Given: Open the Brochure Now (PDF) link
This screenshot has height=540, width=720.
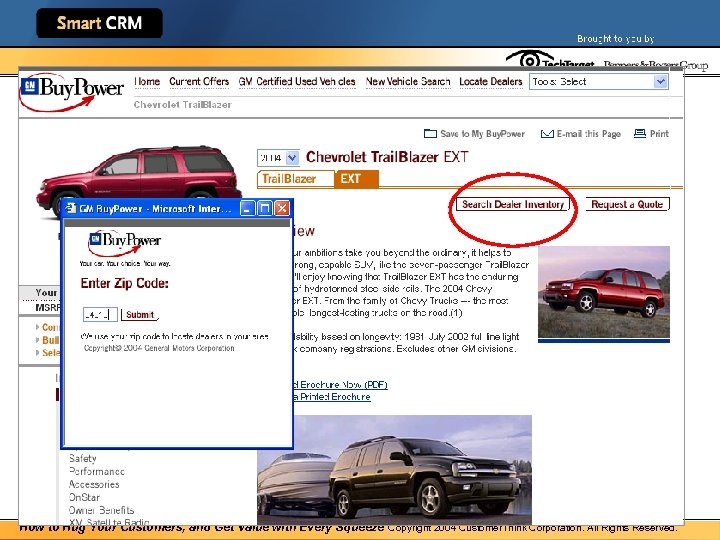Looking at the screenshot, I should 340,385.
